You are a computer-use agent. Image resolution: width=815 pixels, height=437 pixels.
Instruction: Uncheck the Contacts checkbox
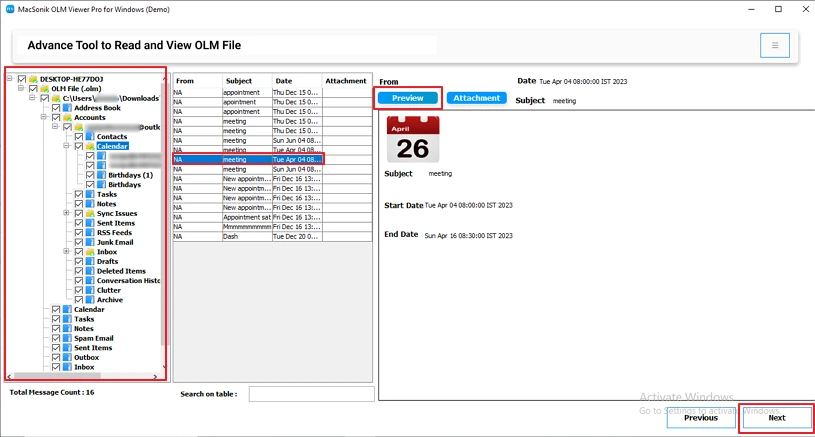tap(79, 137)
